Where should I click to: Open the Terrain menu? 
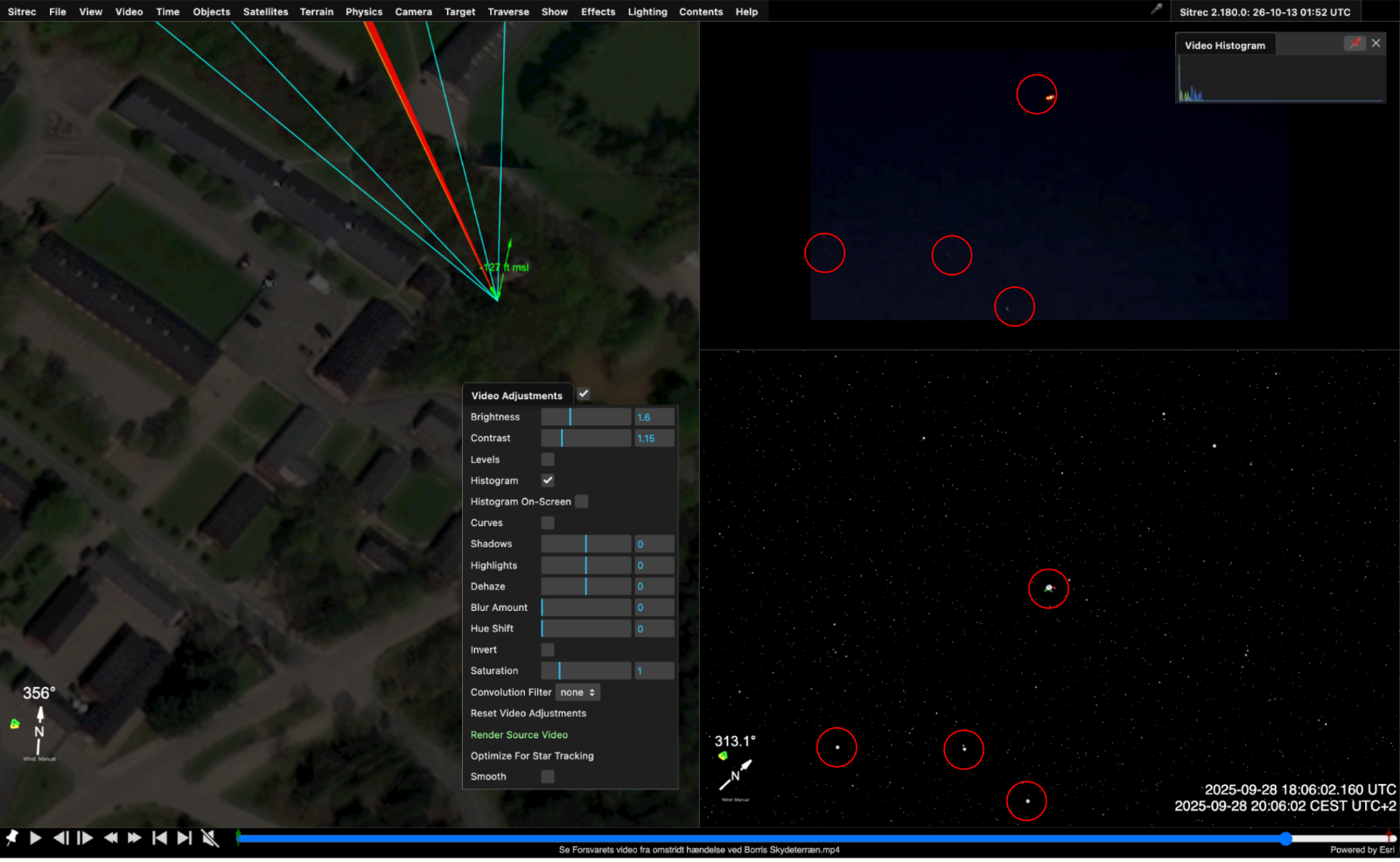tap(317, 11)
